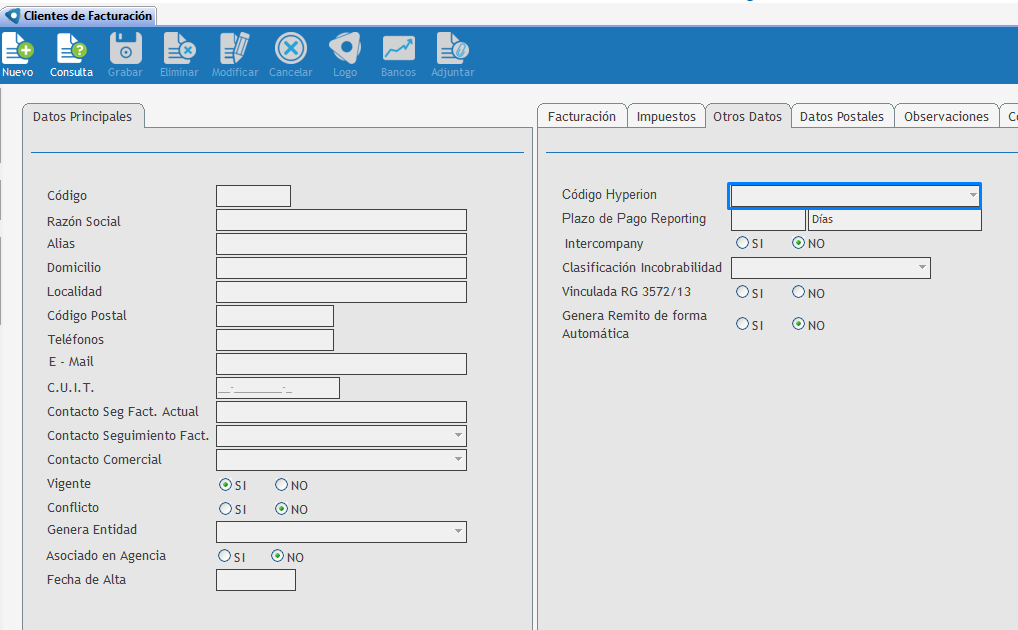Open the Datos Postales tab
Image resolution: width=1018 pixels, height=630 pixels.
[841, 116]
